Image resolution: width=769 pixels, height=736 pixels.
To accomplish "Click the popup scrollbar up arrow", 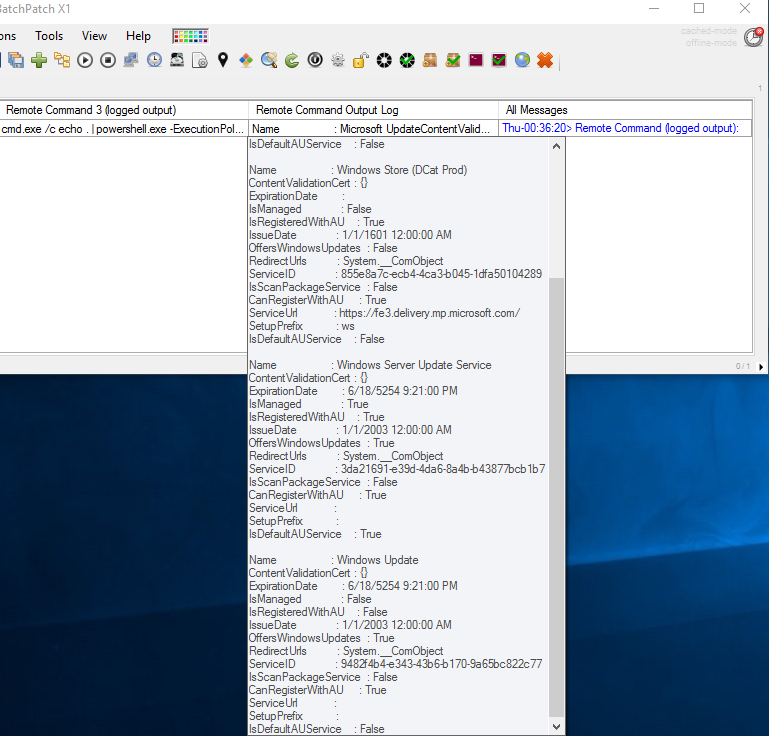I will tap(557, 146).
